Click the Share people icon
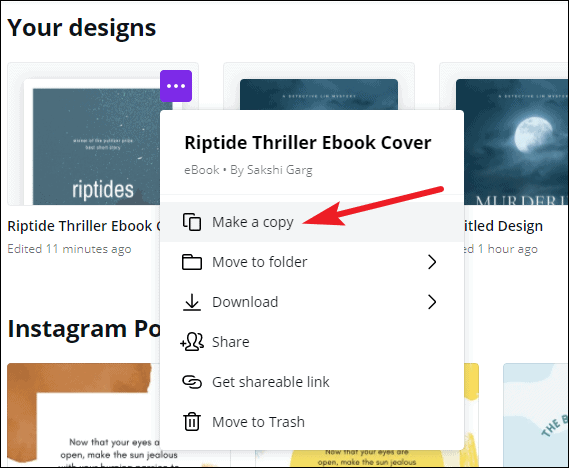The height and width of the screenshot is (468, 569). 192,342
